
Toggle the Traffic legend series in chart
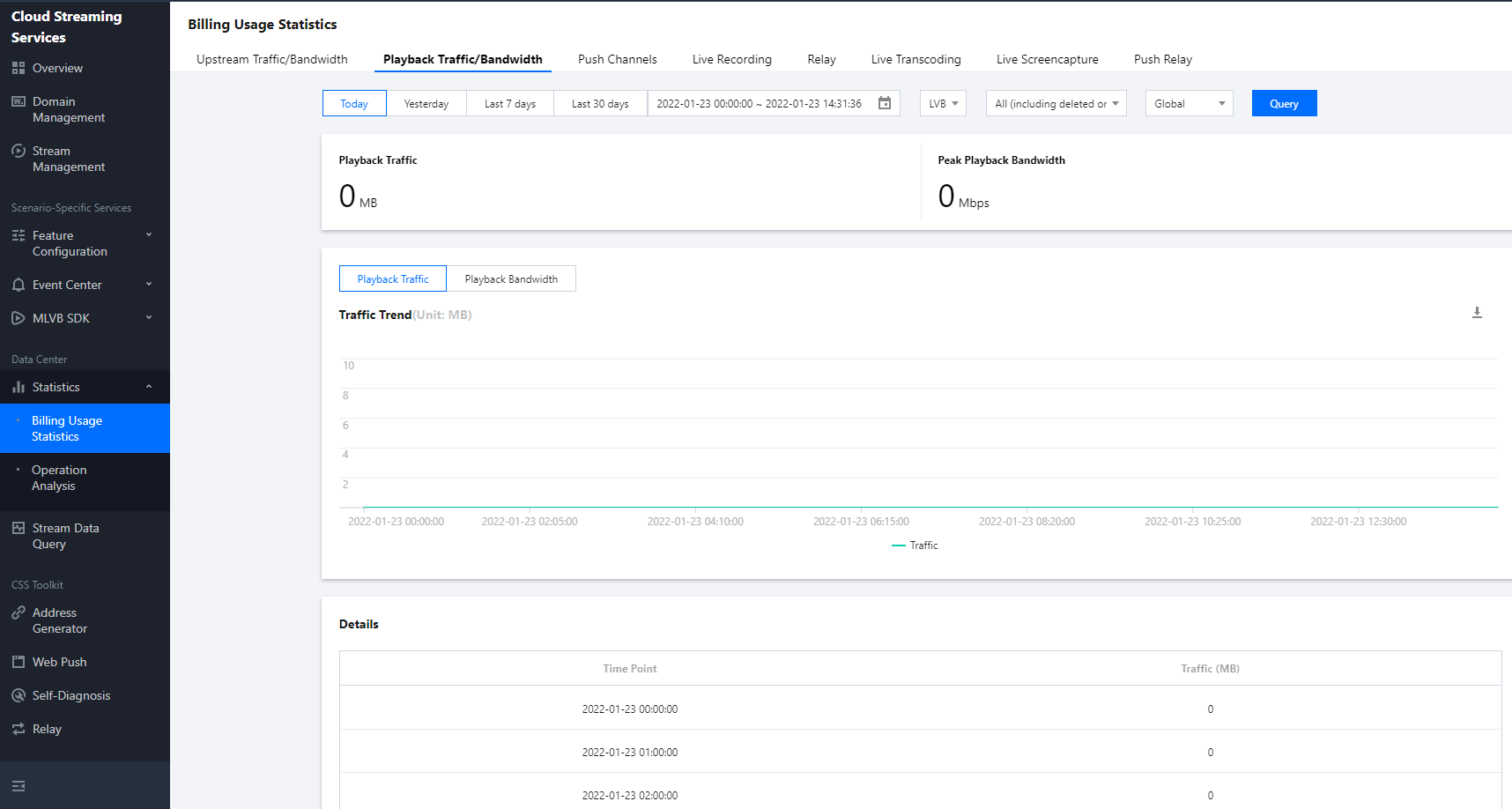click(x=915, y=546)
